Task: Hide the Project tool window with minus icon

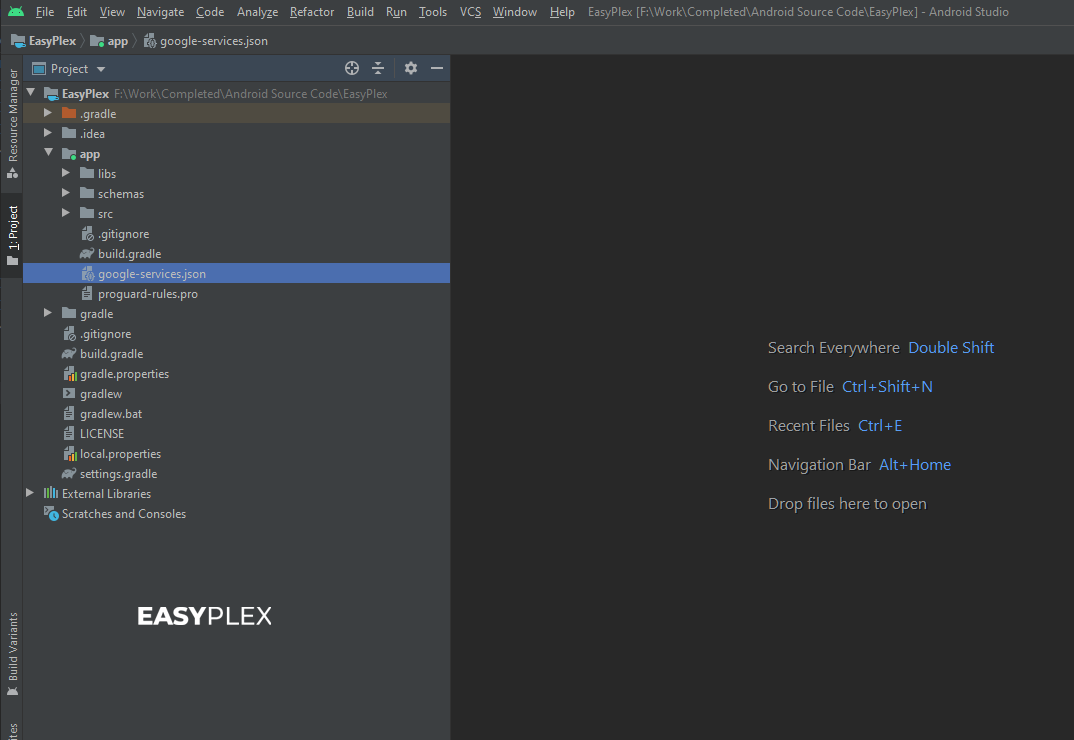Action: 437,68
